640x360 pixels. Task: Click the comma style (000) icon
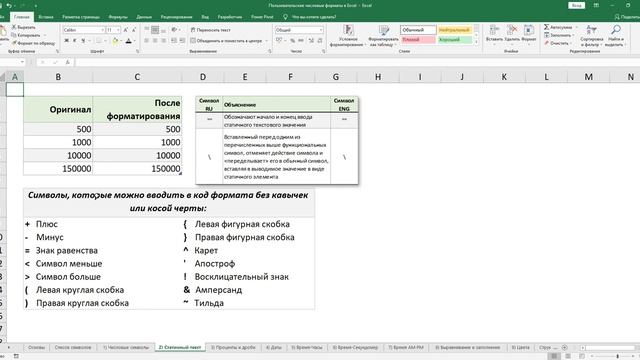click(301, 40)
